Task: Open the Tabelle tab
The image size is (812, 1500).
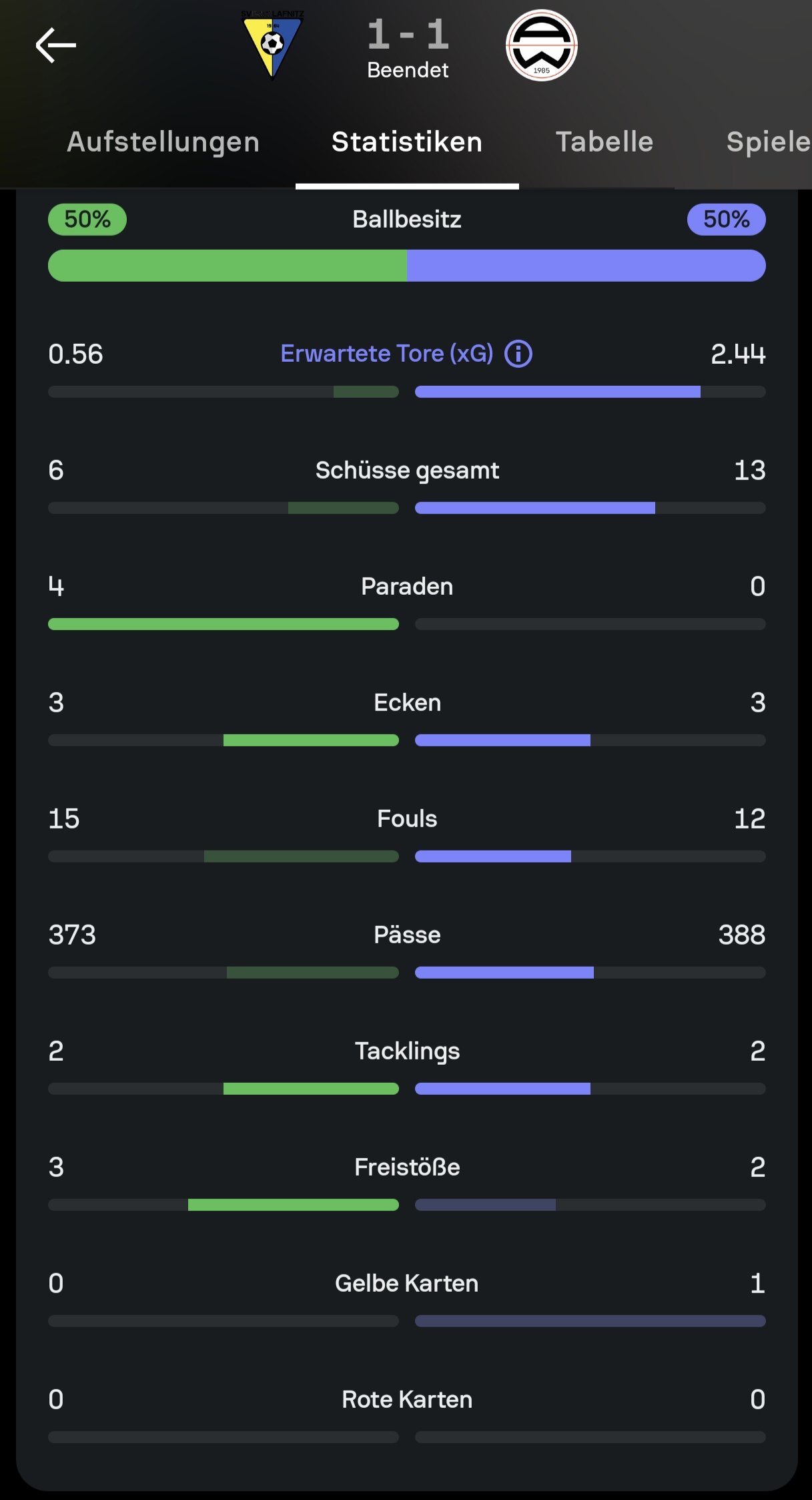Action: pyautogui.click(x=604, y=142)
